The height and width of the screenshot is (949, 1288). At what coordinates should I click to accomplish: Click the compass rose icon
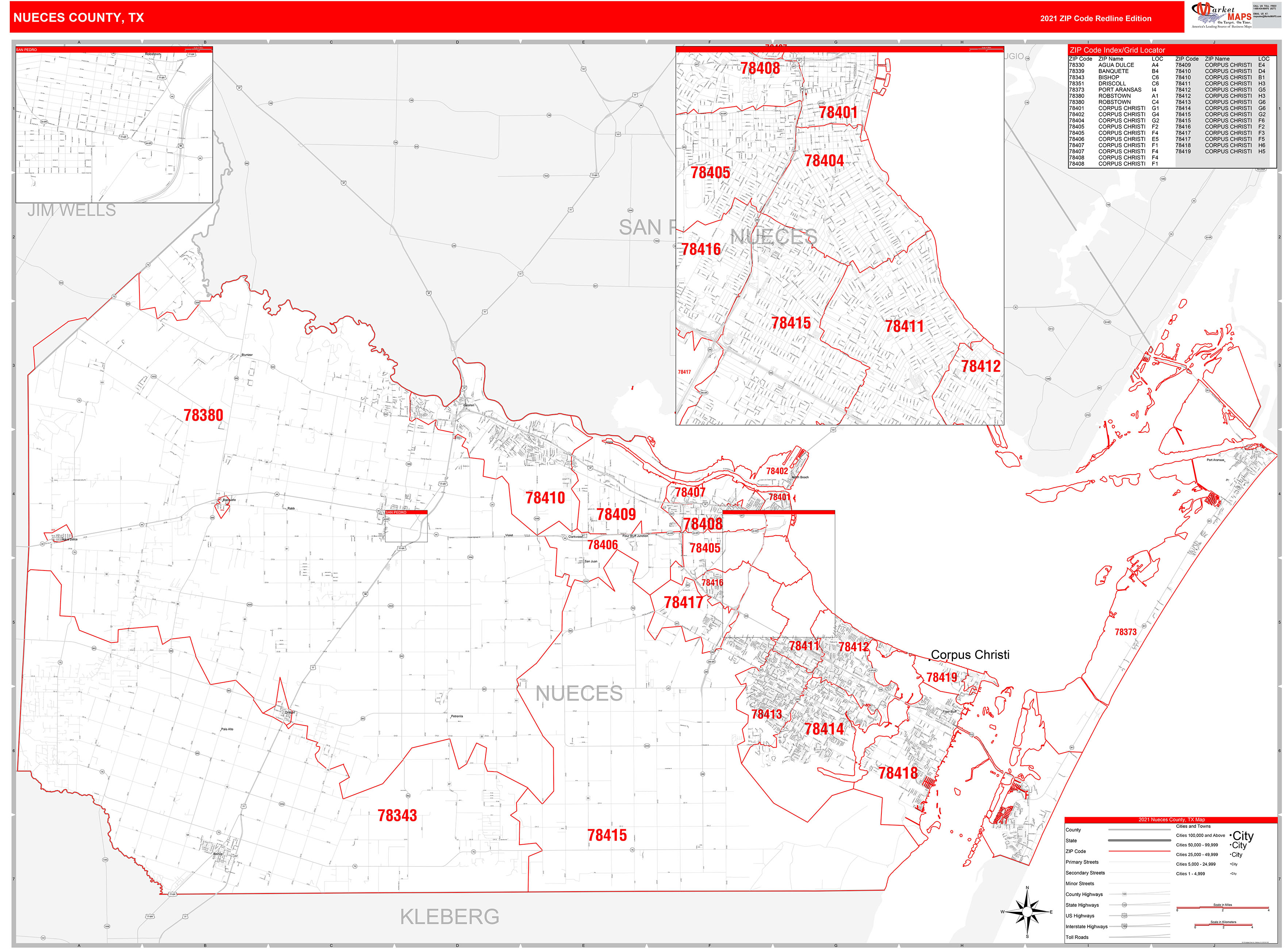point(1027,912)
